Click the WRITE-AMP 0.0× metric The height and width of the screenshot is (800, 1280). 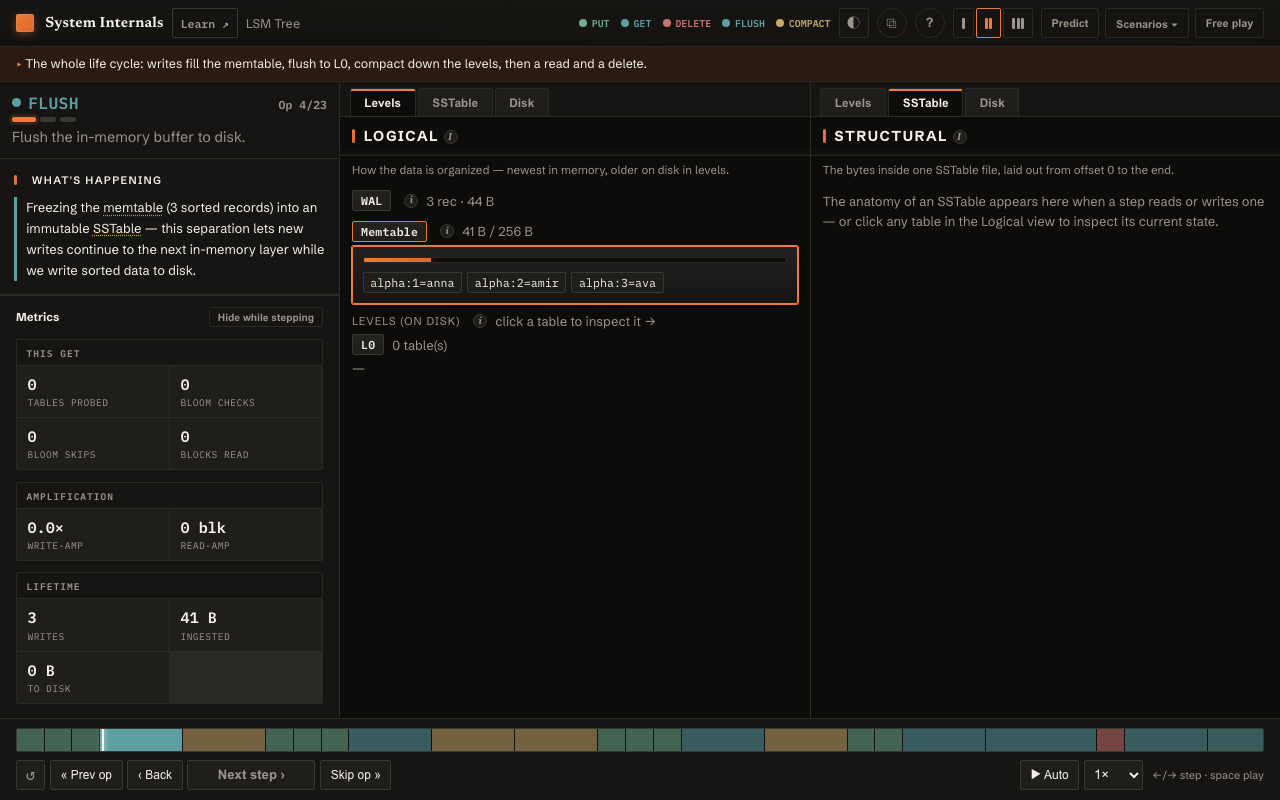(x=93, y=535)
